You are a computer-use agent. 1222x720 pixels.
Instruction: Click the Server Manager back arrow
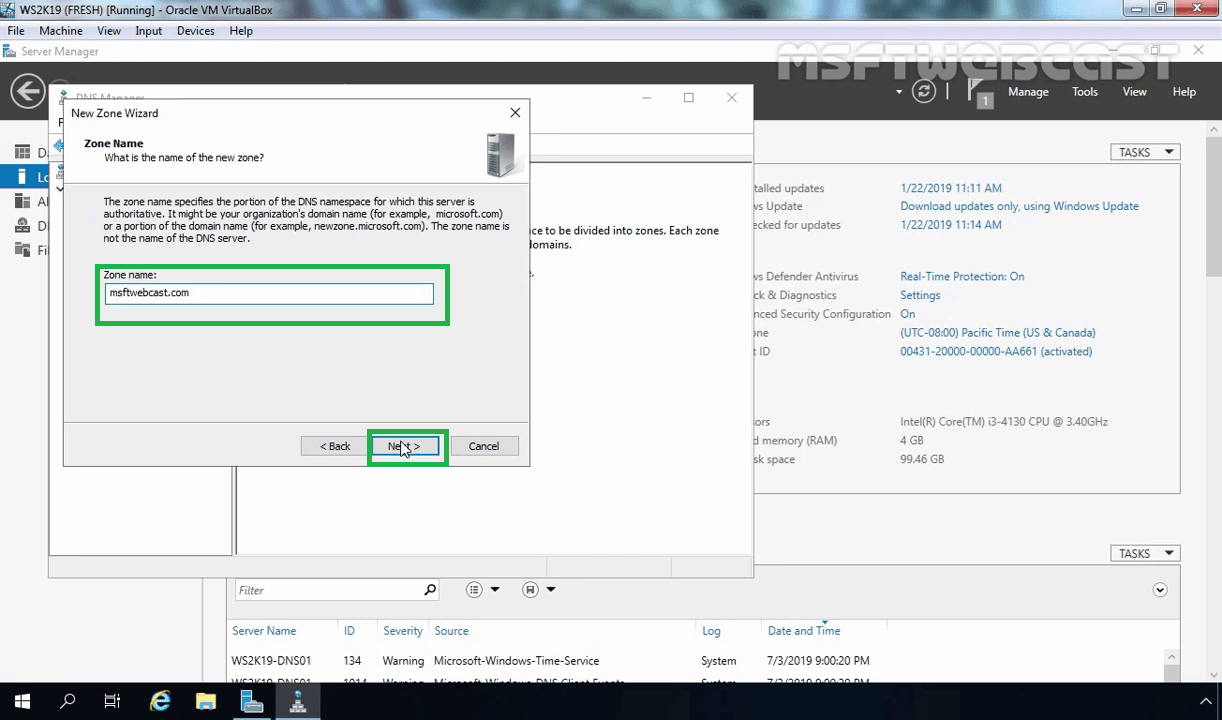point(27,91)
